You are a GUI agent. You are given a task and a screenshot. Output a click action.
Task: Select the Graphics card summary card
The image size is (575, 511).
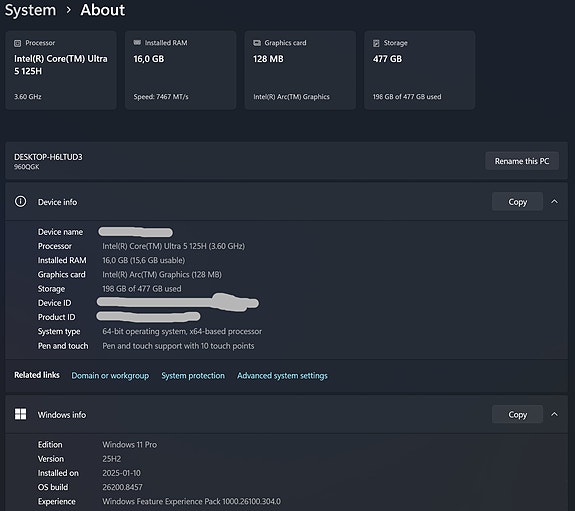point(300,70)
